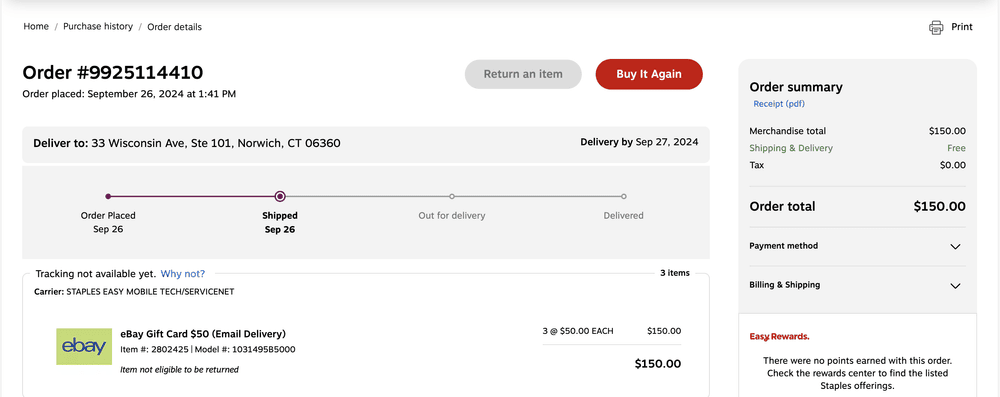
Task: Open the Receipt (pdf) link
Action: (x=779, y=103)
